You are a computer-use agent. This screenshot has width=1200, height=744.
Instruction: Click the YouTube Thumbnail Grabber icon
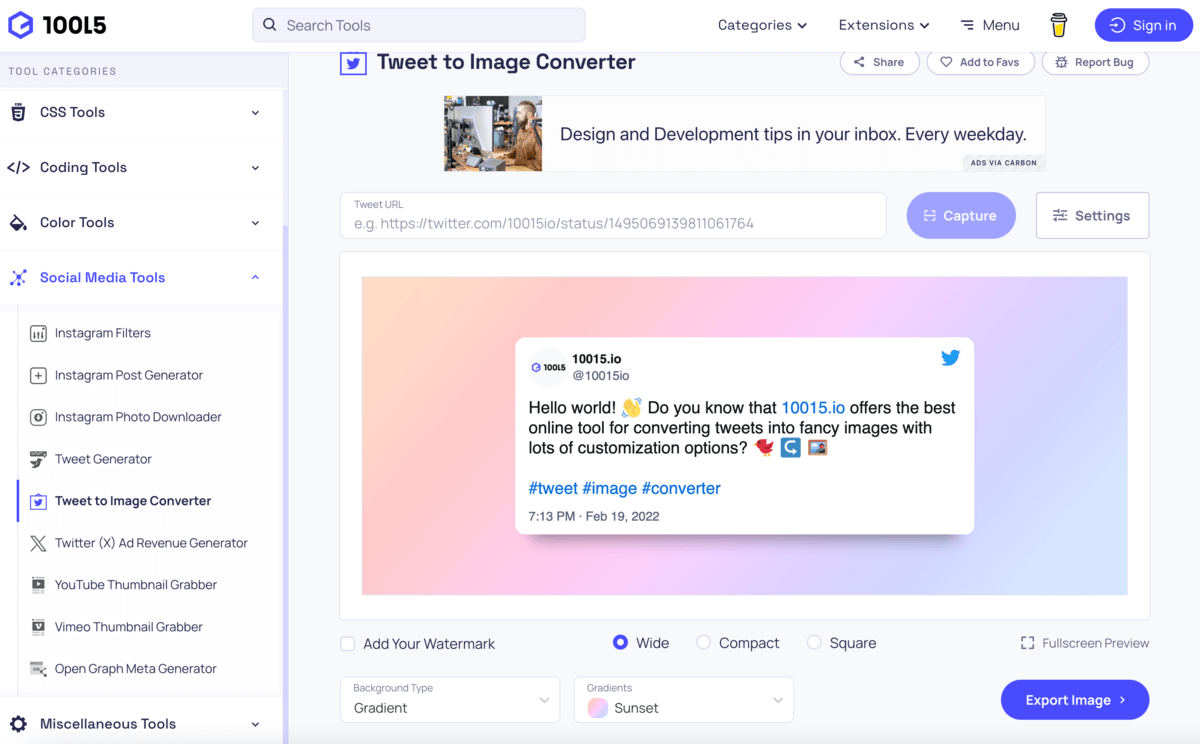pyautogui.click(x=38, y=585)
